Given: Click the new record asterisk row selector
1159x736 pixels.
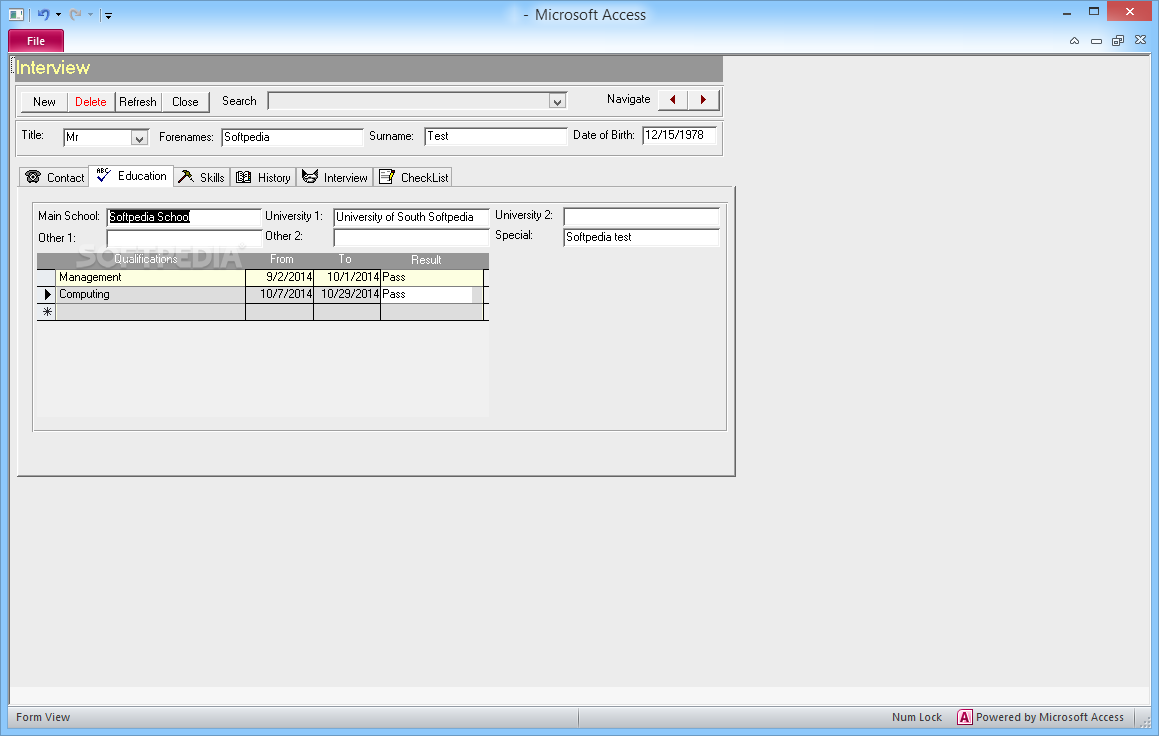Looking at the screenshot, I should pyautogui.click(x=47, y=312).
